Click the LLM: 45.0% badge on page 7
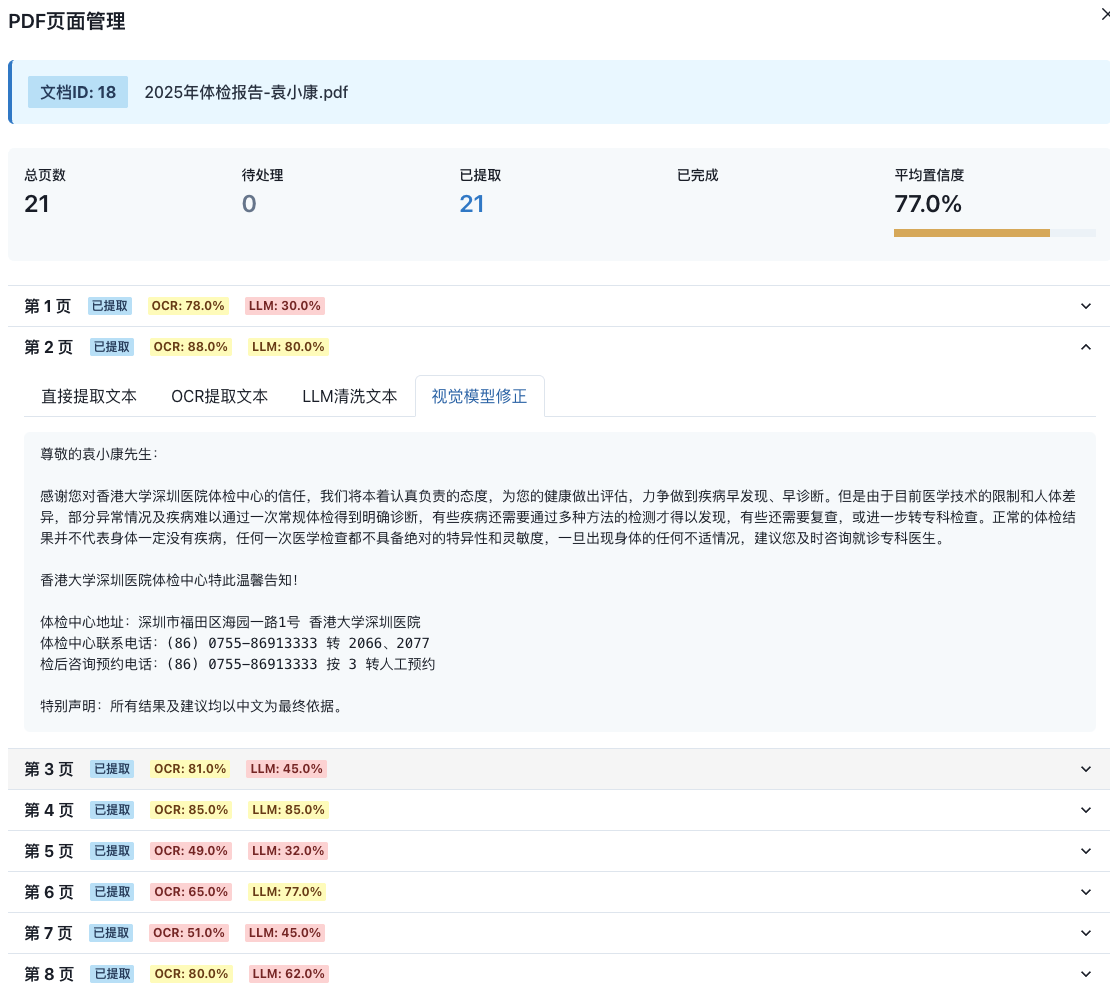The width and height of the screenshot is (1110, 983). pos(287,932)
